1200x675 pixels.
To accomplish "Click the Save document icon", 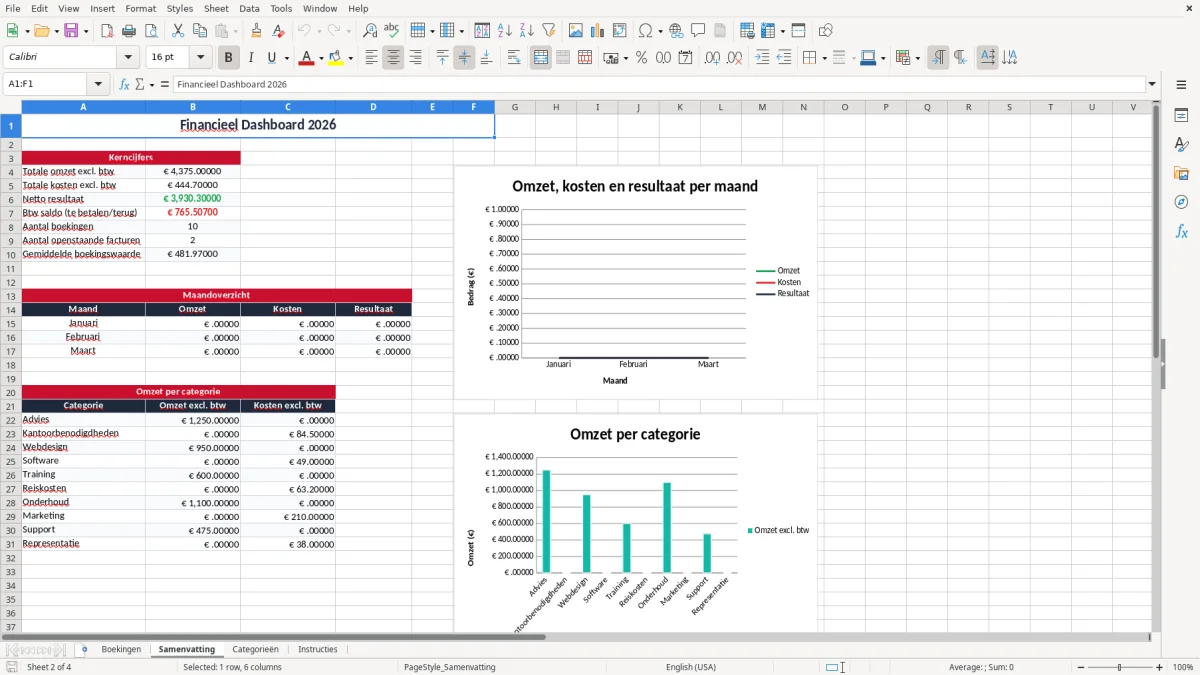I will [71, 31].
